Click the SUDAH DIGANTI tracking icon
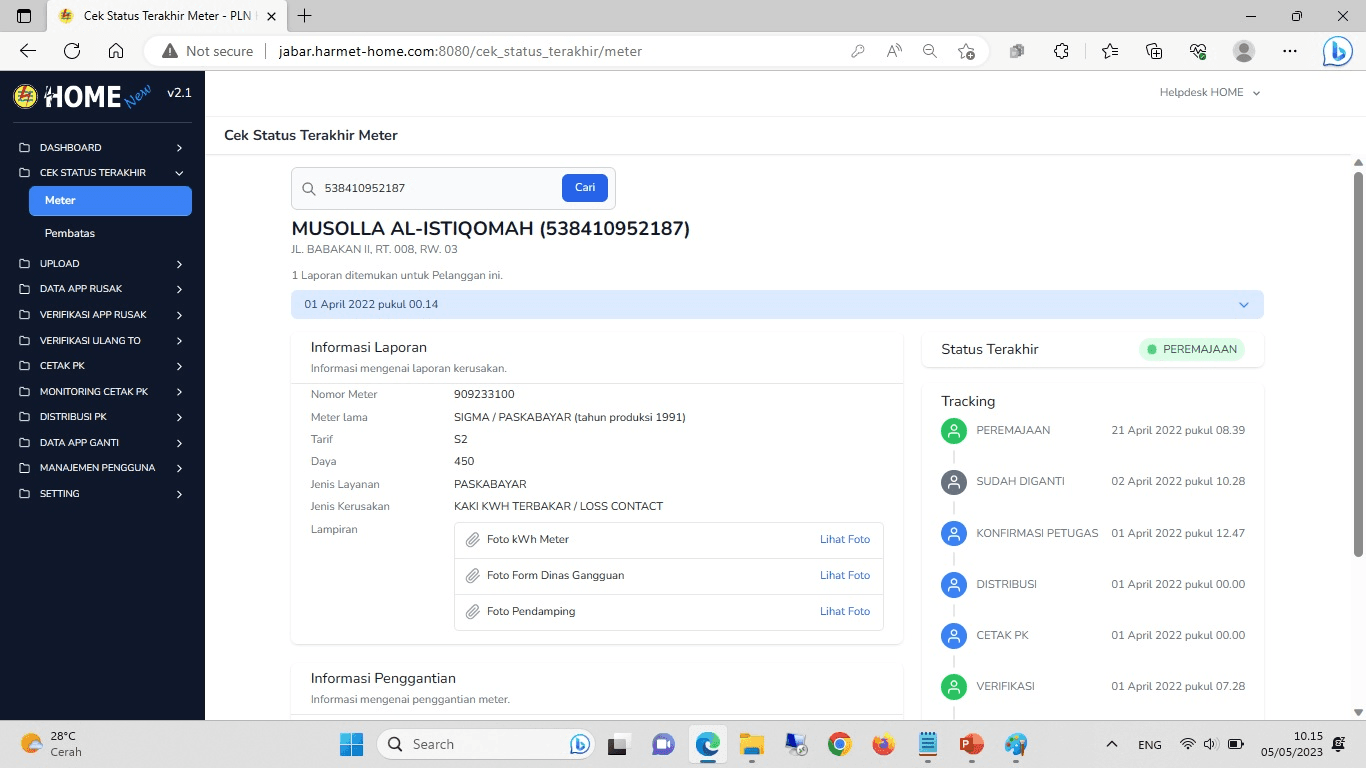Viewport: 1366px width, 768px height. pos(954,482)
